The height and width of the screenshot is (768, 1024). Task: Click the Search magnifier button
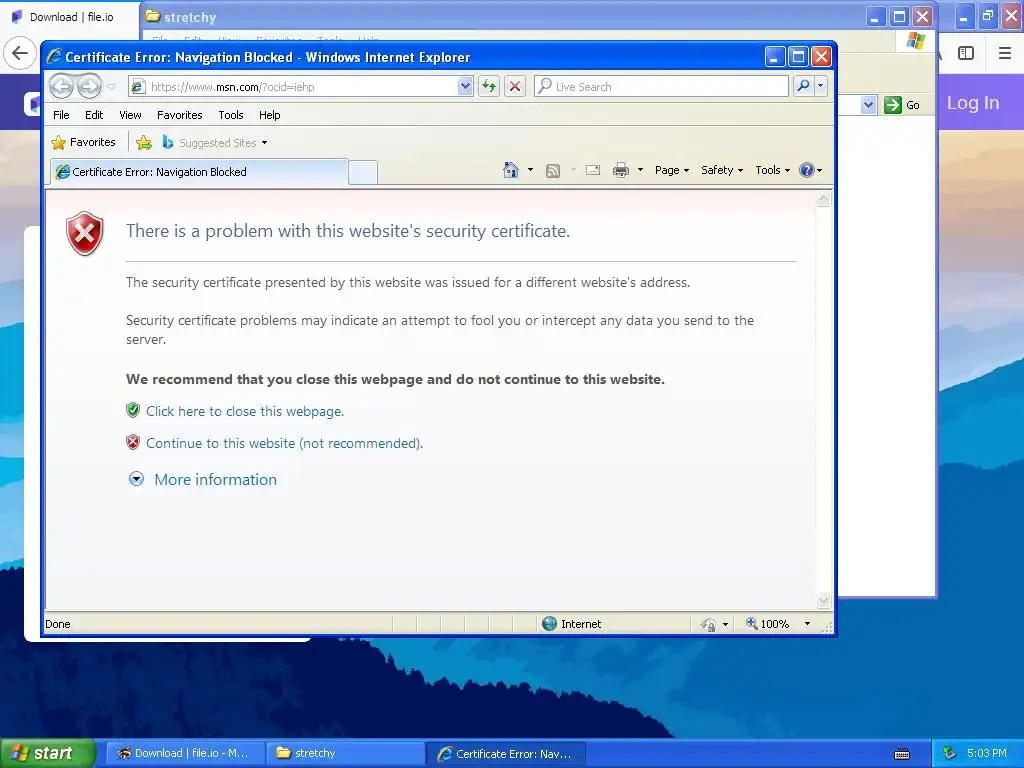(x=803, y=86)
